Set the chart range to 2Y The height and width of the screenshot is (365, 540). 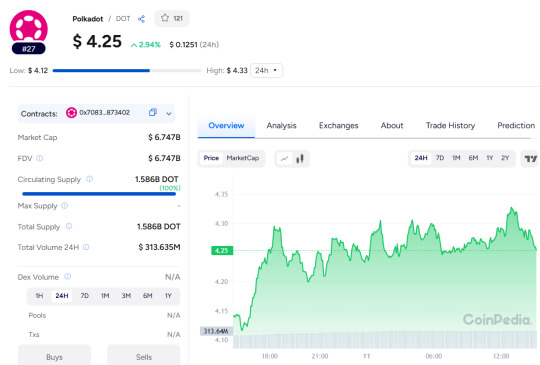point(505,158)
